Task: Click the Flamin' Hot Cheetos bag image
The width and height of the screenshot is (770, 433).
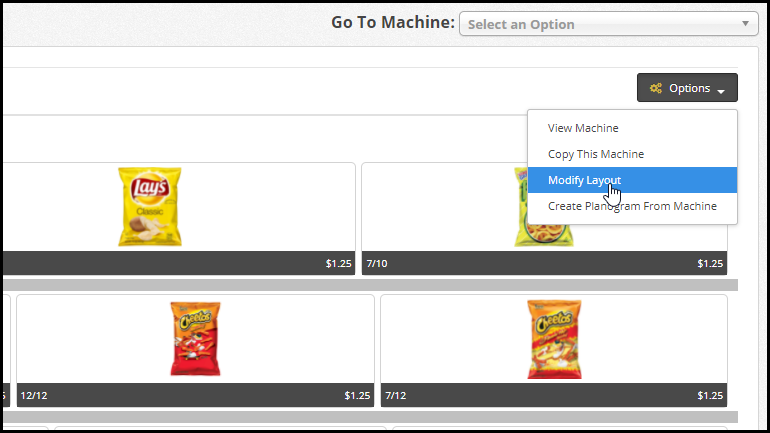Action: click(554, 339)
